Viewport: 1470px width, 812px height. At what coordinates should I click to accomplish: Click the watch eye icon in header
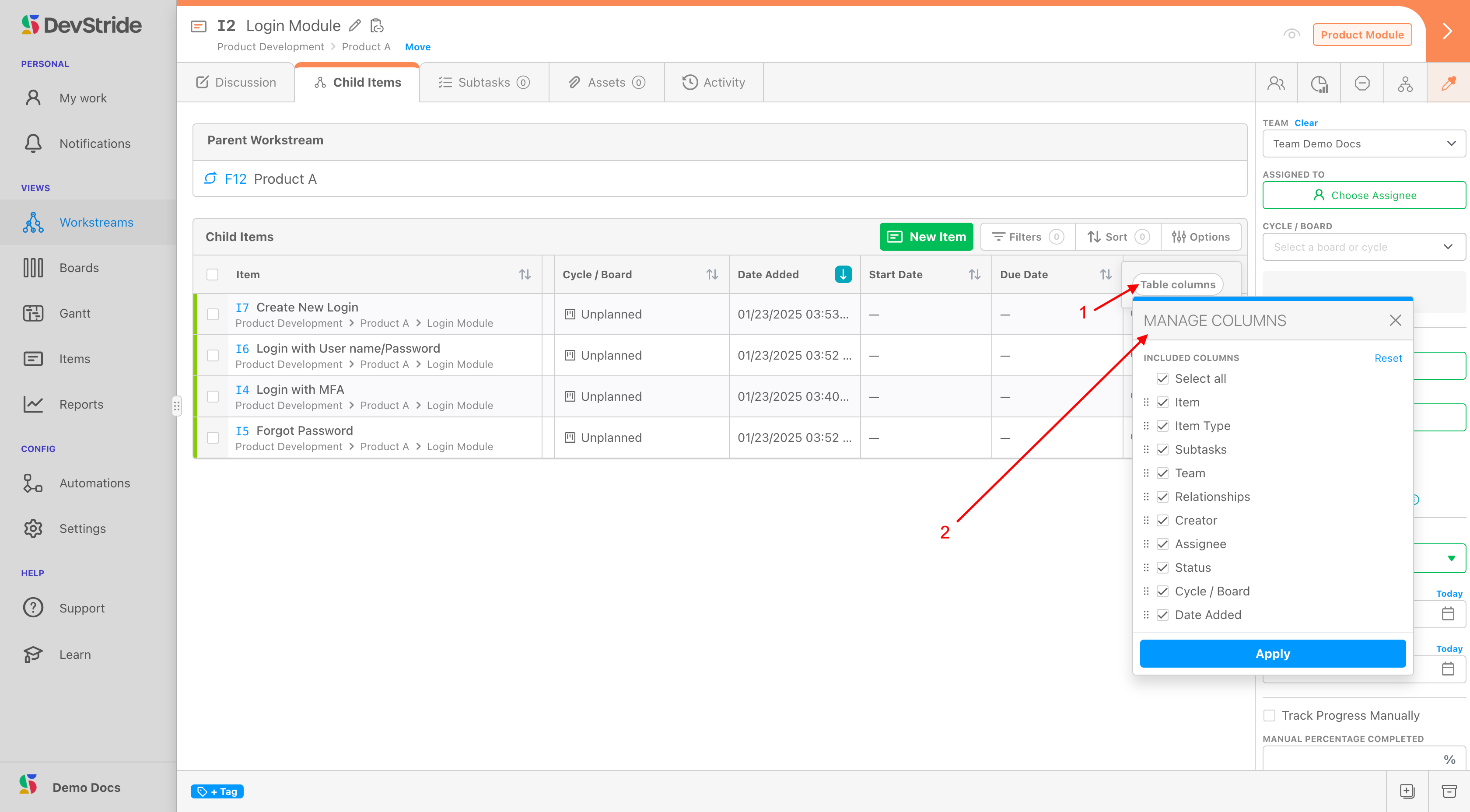pyautogui.click(x=1291, y=34)
